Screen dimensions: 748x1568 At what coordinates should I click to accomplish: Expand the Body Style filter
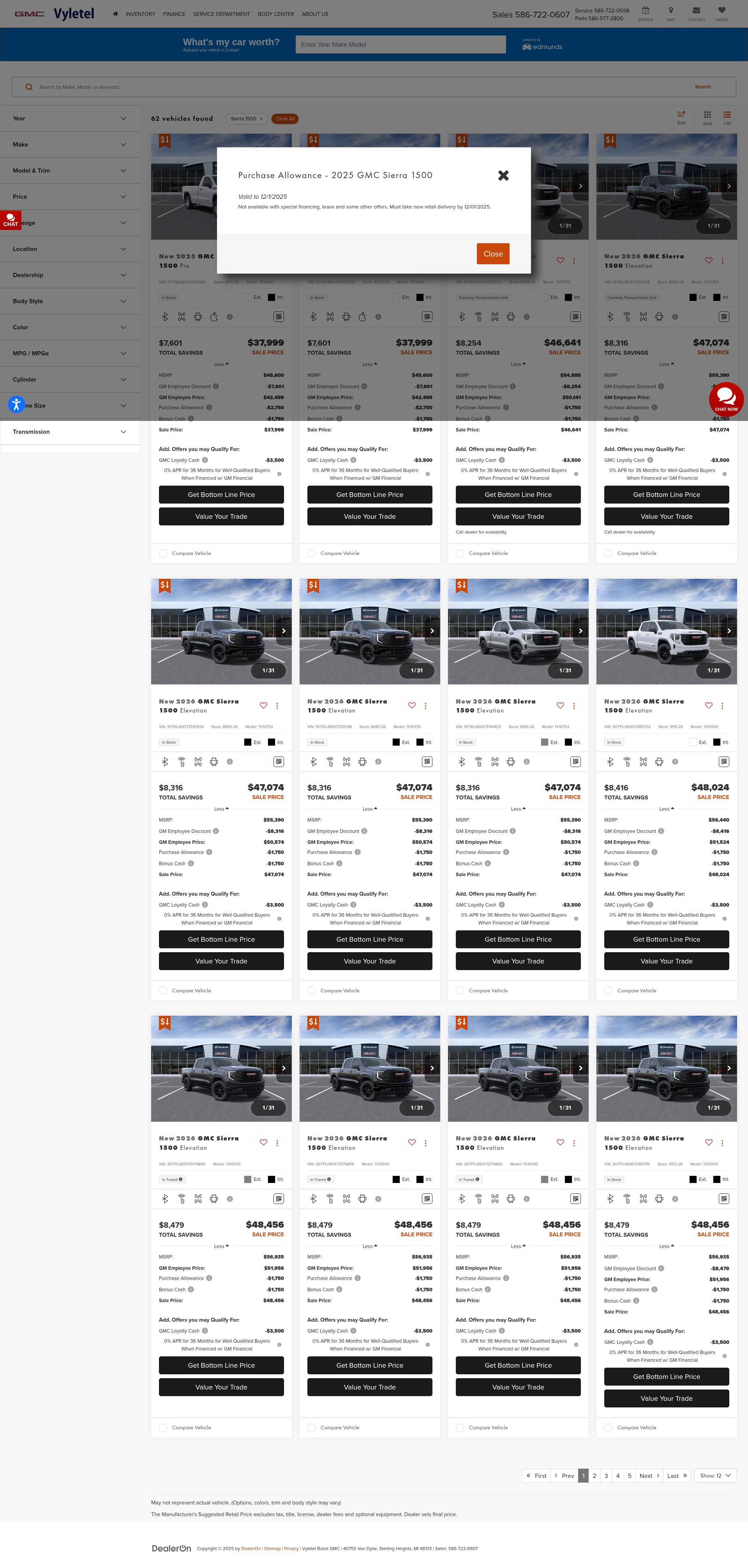point(70,301)
